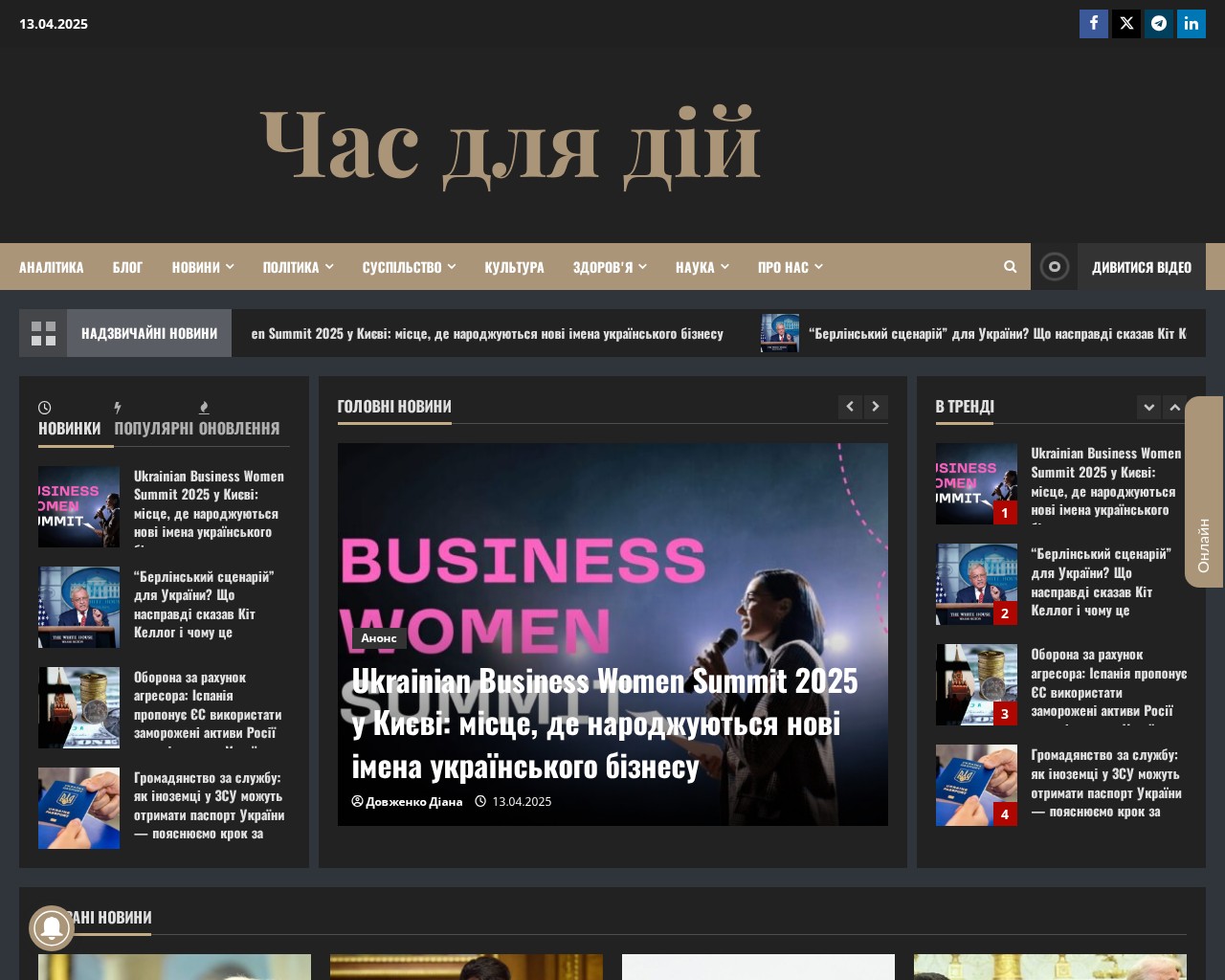Open left panel article Оборона за рахунок агресора
1225x980 pixels.
pyautogui.click(x=208, y=705)
